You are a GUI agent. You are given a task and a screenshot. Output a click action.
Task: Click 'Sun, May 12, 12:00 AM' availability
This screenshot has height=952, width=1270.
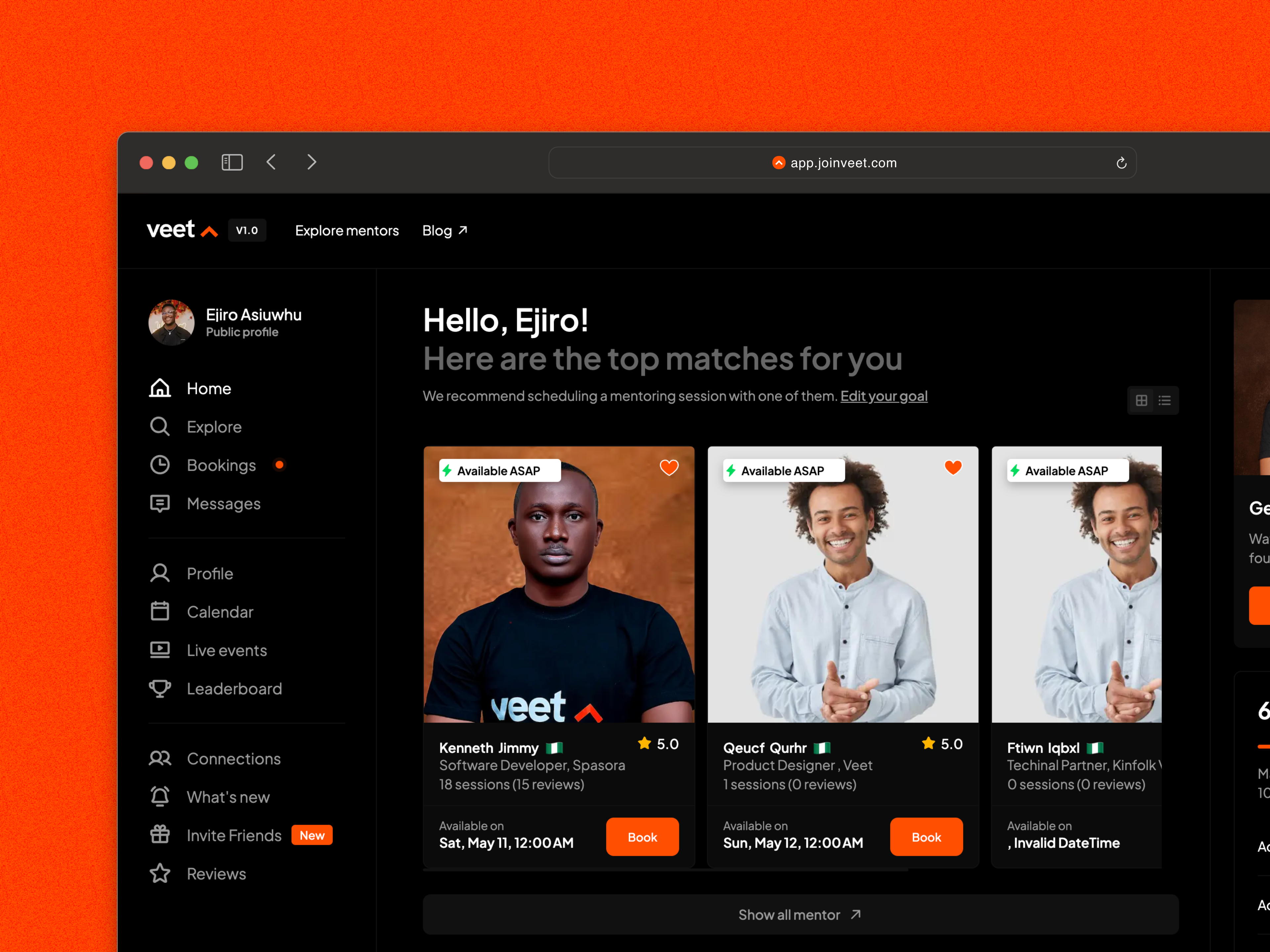click(x=793, y=843)
